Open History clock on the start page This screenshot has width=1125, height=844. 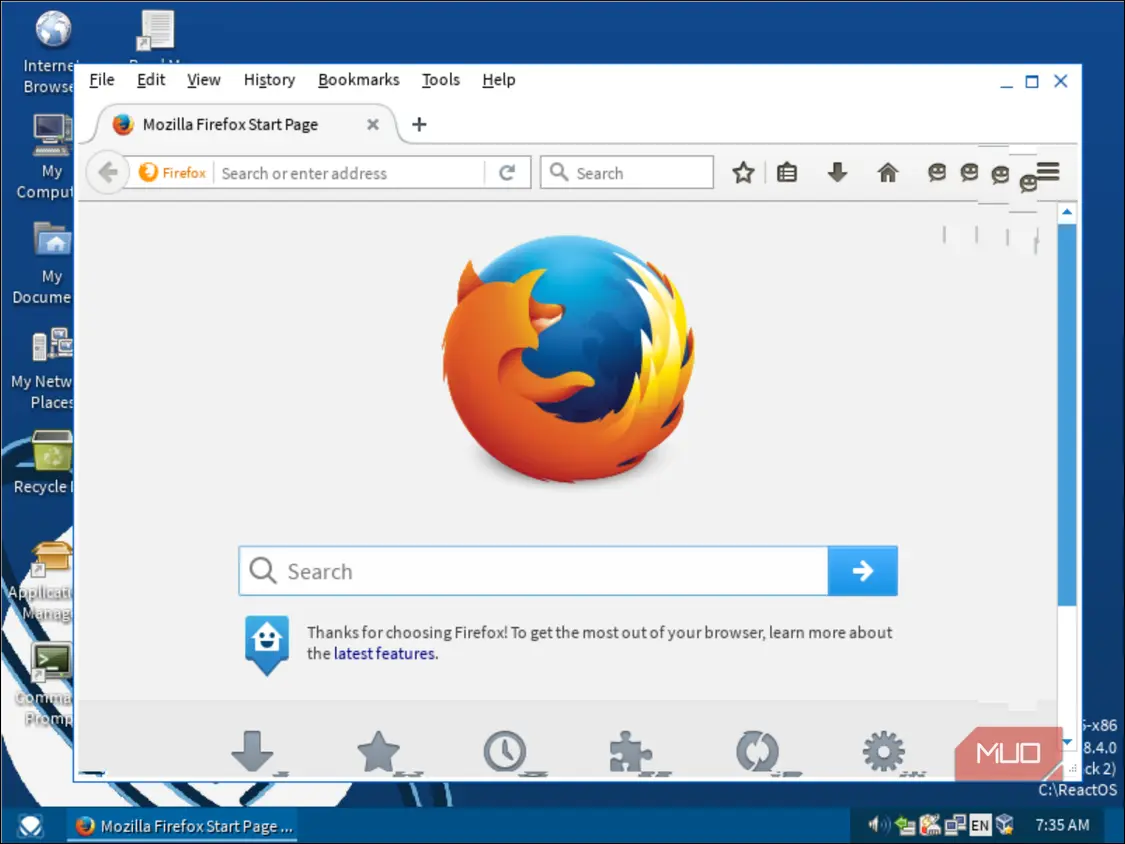505,751
